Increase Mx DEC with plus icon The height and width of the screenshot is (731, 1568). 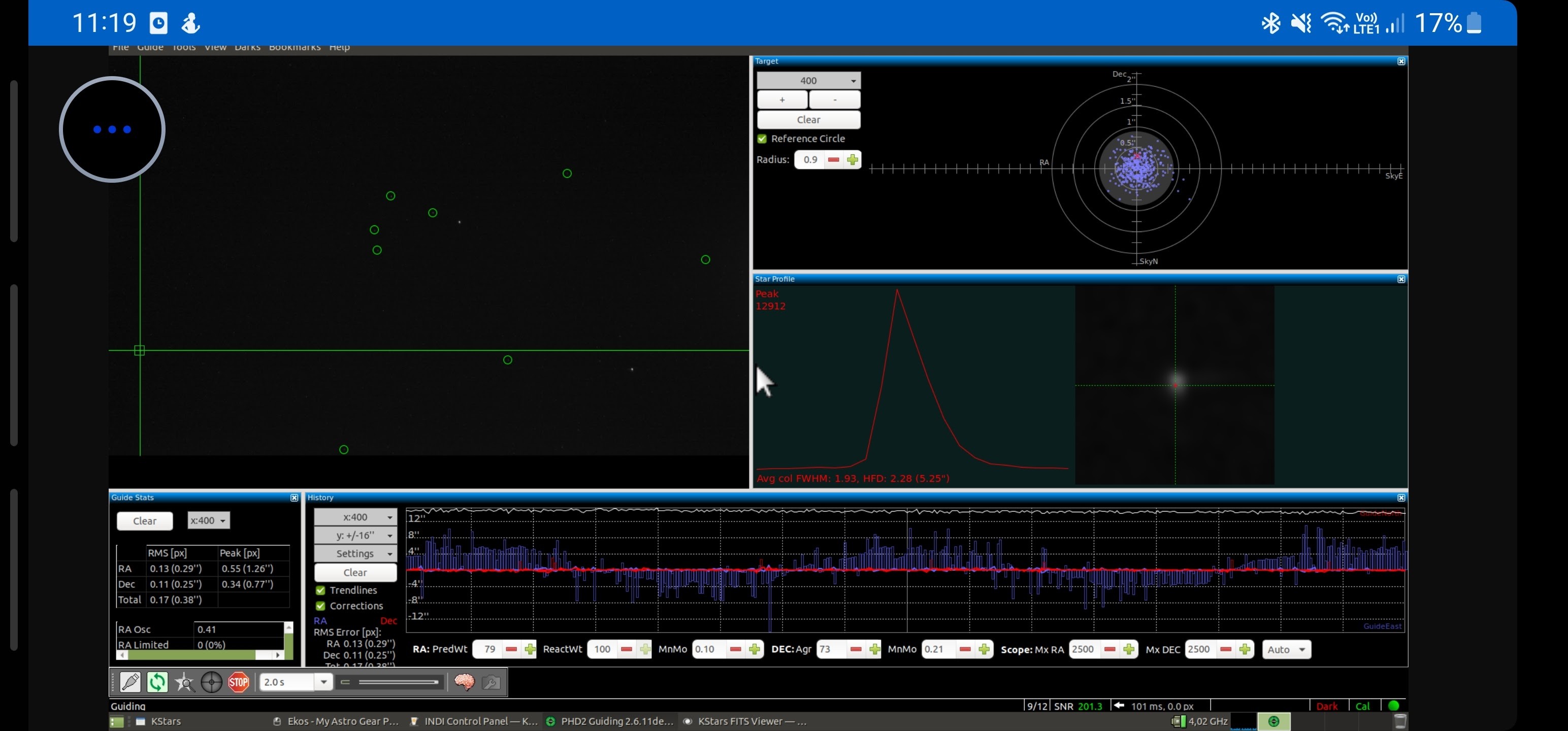click(x=1245, y=649)
